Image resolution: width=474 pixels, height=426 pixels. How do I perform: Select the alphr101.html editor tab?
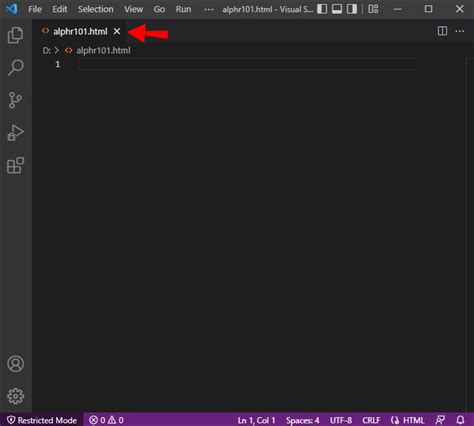coord(79,31)
